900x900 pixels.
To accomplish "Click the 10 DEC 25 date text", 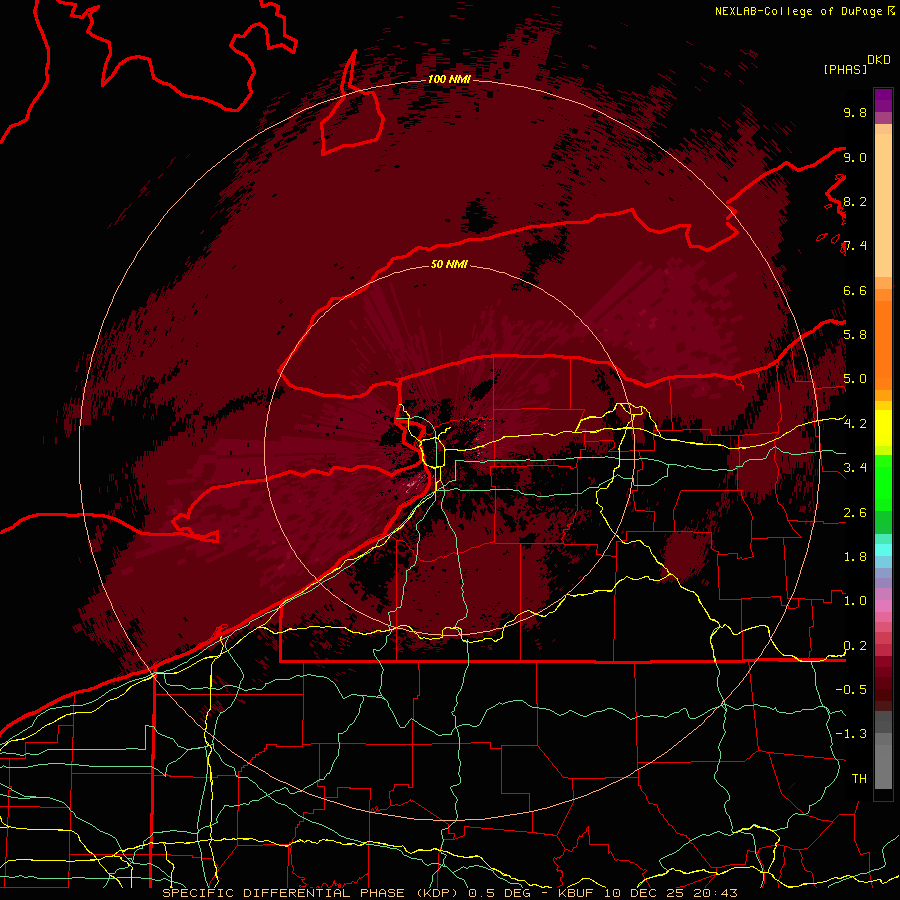I will point(643,893).
